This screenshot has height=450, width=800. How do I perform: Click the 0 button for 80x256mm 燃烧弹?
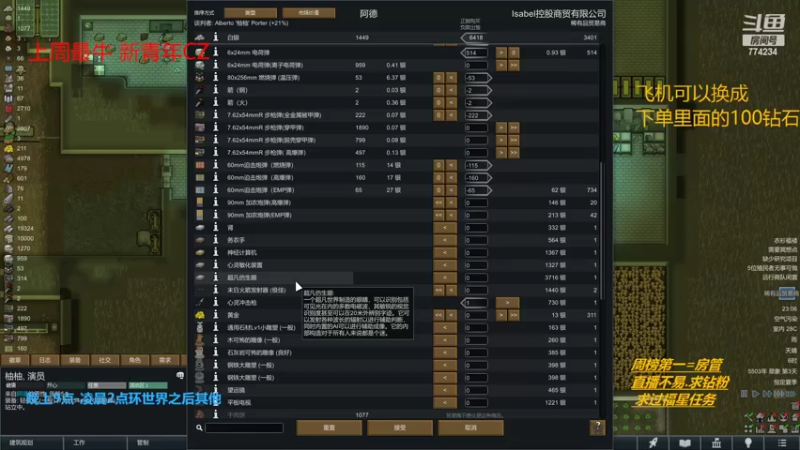point(439,78)
